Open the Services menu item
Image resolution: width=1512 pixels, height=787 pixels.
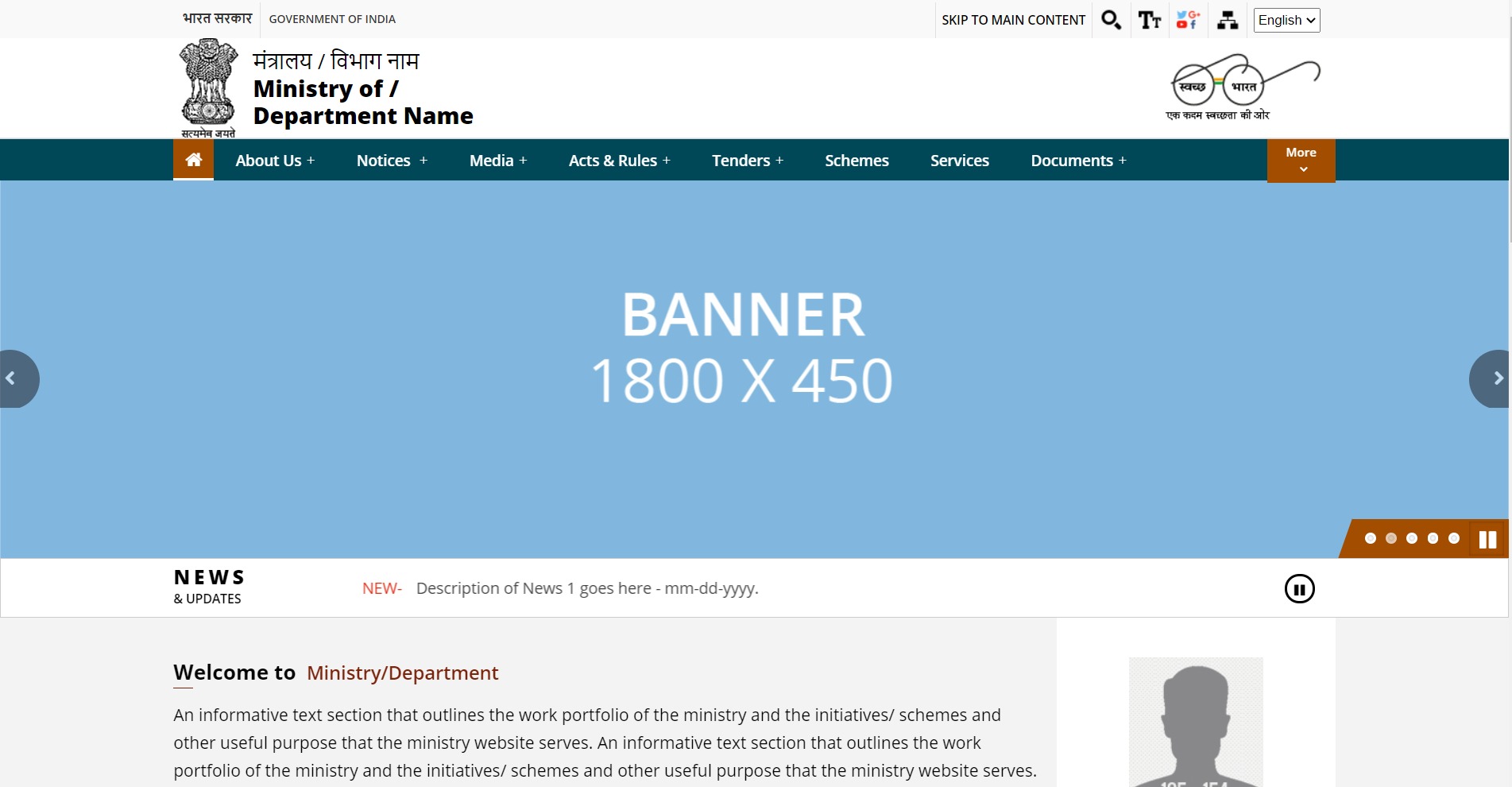click(959, 161)
